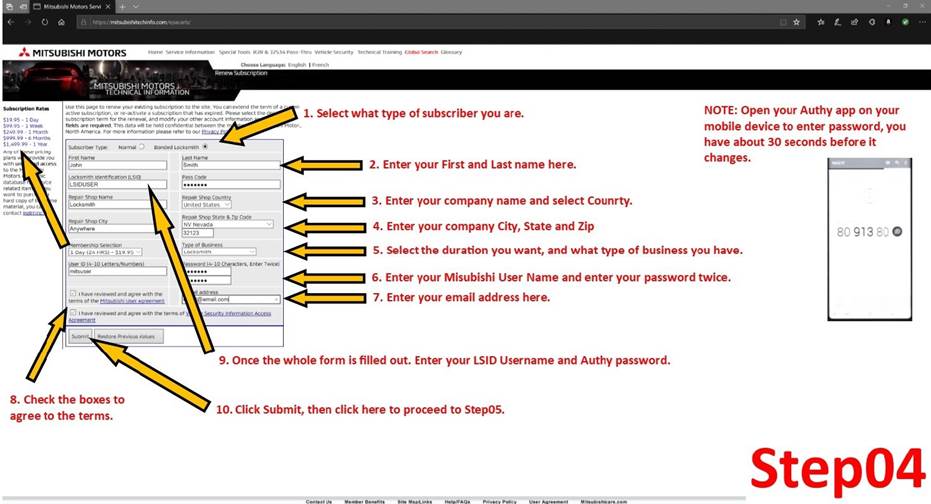The image size is (931, 504).
Task: Switch the site language to French
Action: pyautogui.click(x=321, y=65)
